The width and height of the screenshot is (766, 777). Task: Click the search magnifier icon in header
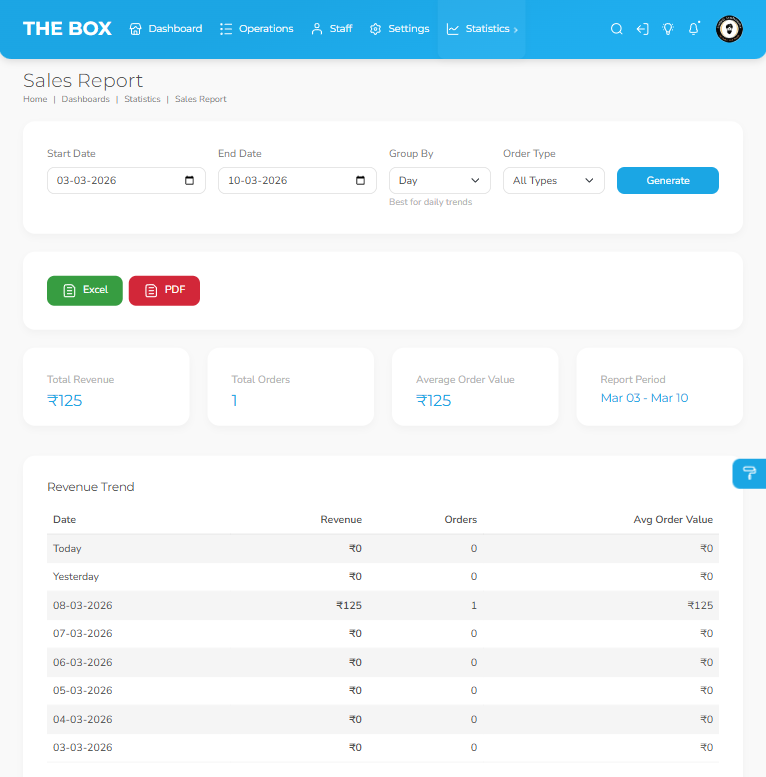click(617, 29)
